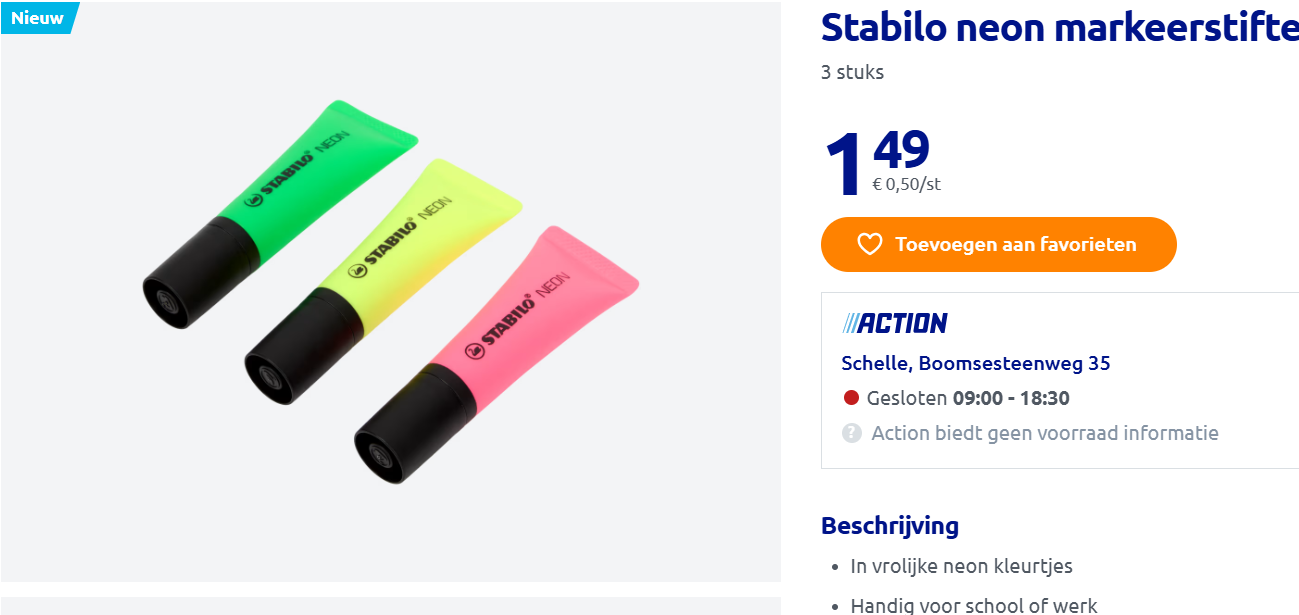The image size is (1299, 615).
Task: Open store link 'Schelle, Boomsesteenweg 35'
Action: point(975,362)
